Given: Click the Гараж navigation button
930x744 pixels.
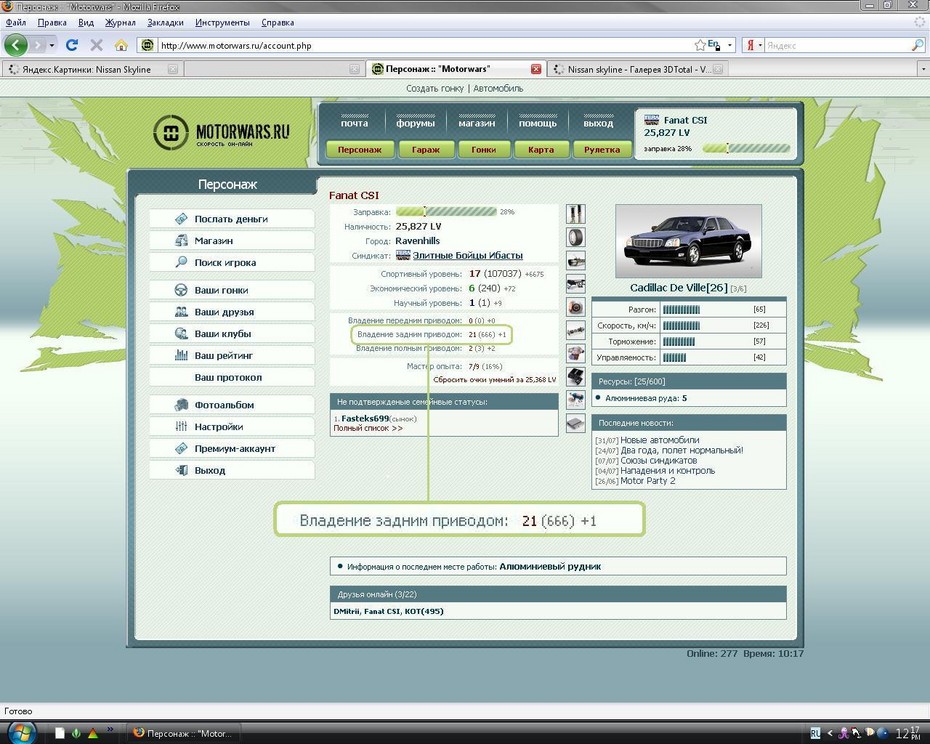Looking at the screenshot, I should (x=426, y=150).
